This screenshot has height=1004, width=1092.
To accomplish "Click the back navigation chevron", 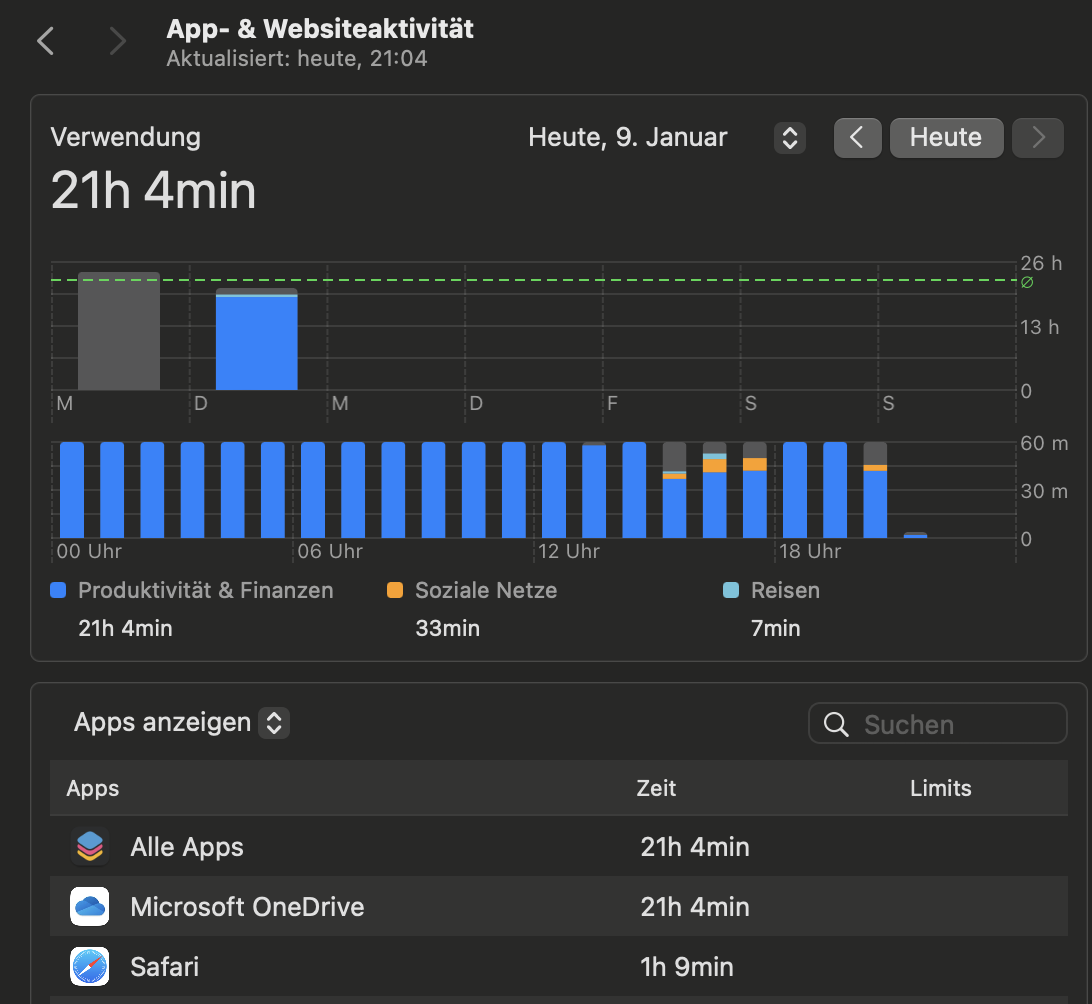I will click(x=45, y=41).
